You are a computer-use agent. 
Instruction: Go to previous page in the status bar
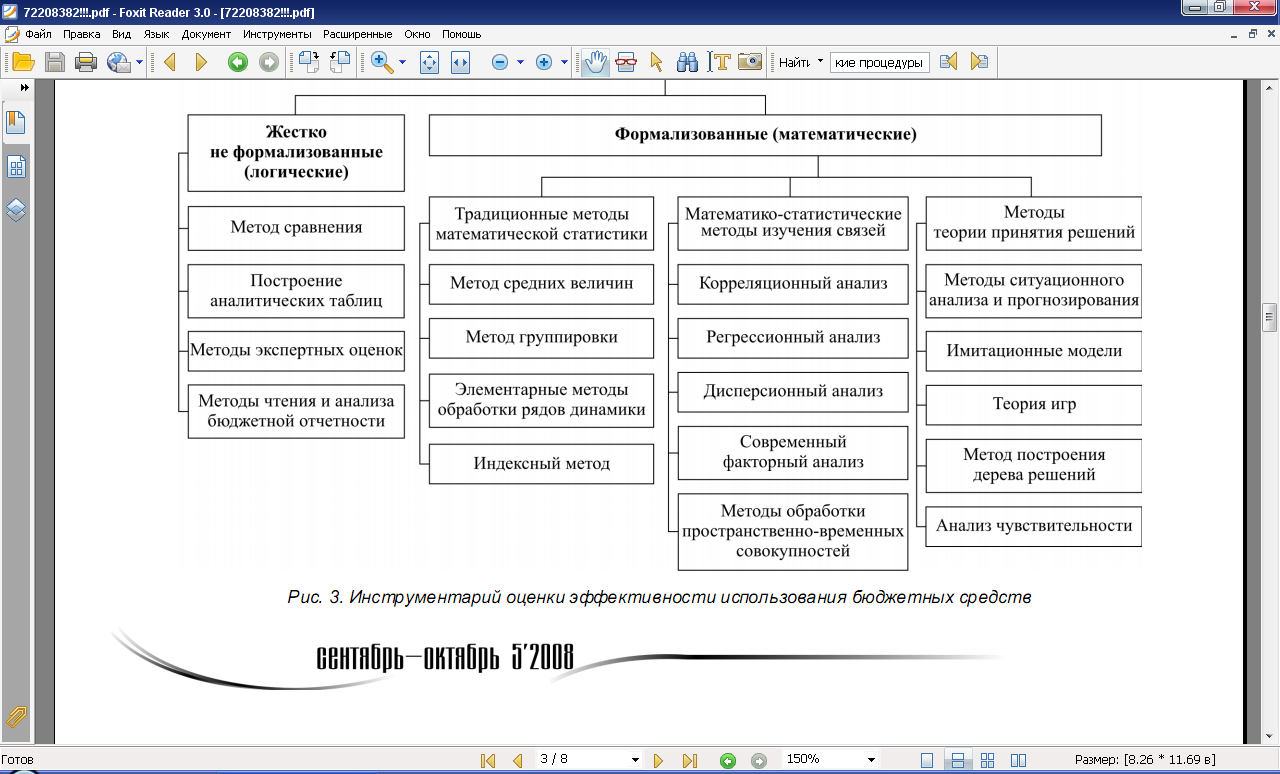[517, 761]
